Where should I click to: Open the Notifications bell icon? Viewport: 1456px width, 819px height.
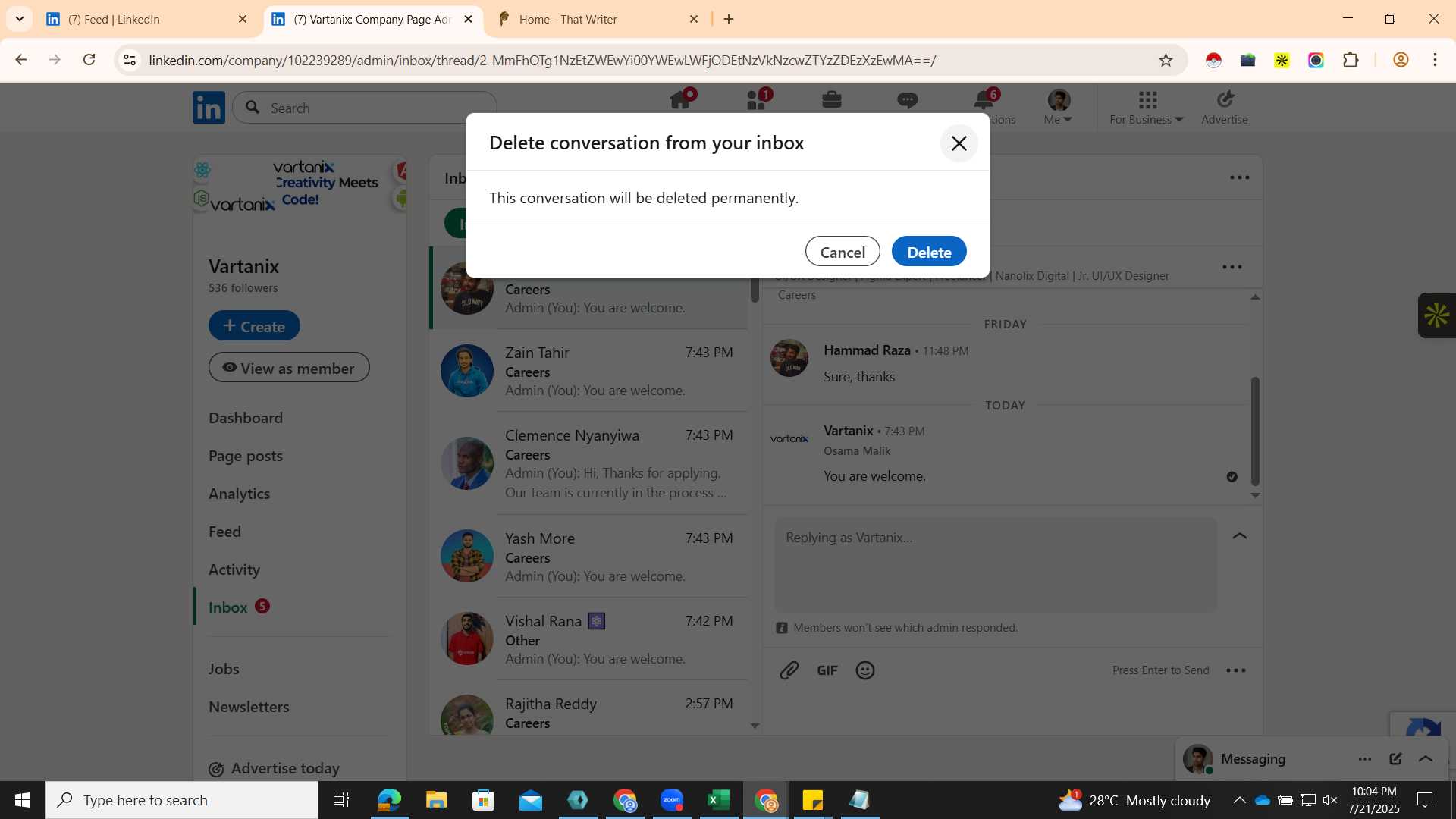click(x=984, y=99)
